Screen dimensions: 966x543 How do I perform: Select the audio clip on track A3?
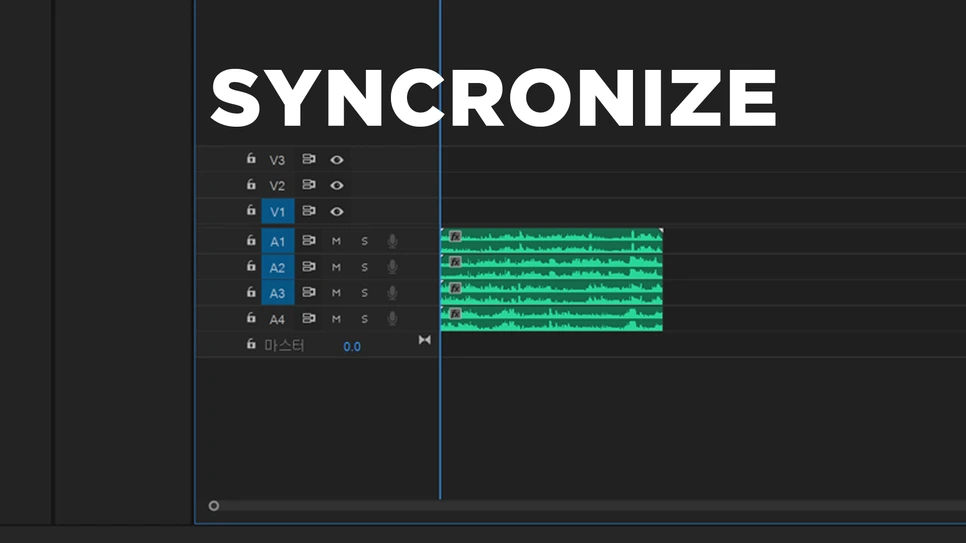[552, 292]
